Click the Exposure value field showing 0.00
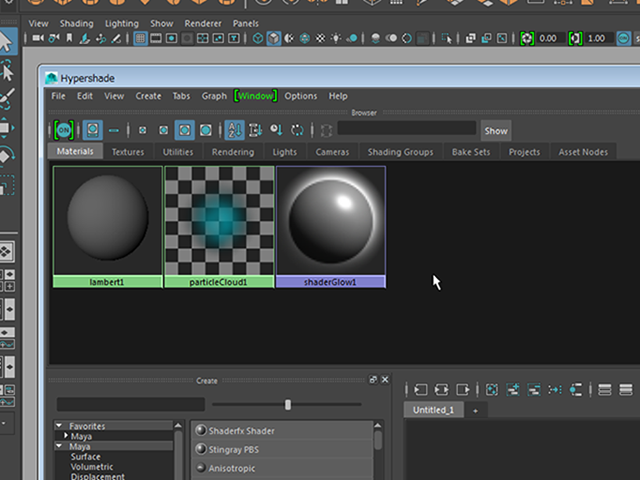 (x=551, y=38)
